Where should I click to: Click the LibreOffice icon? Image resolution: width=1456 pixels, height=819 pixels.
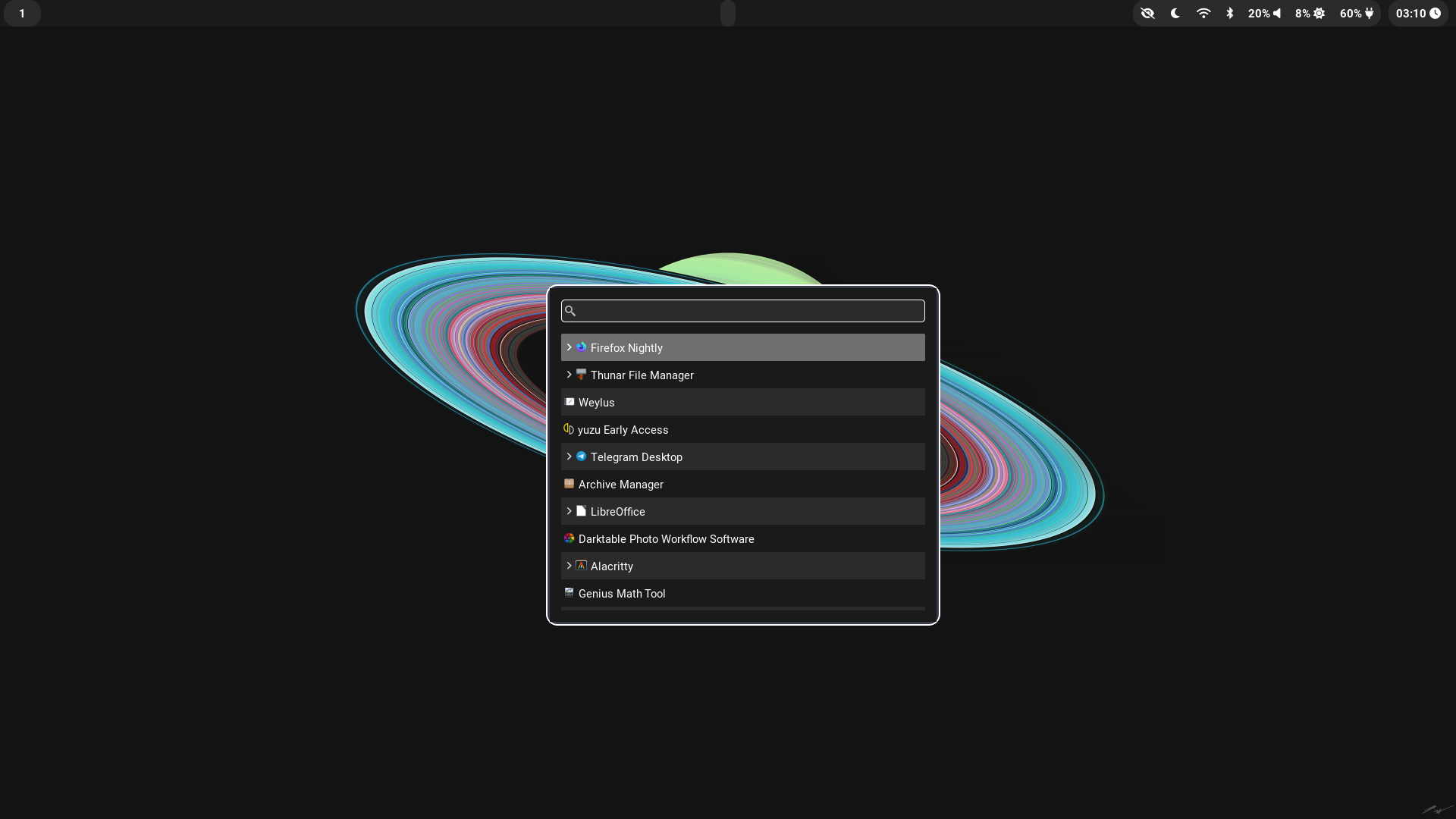tap(581, 511)
